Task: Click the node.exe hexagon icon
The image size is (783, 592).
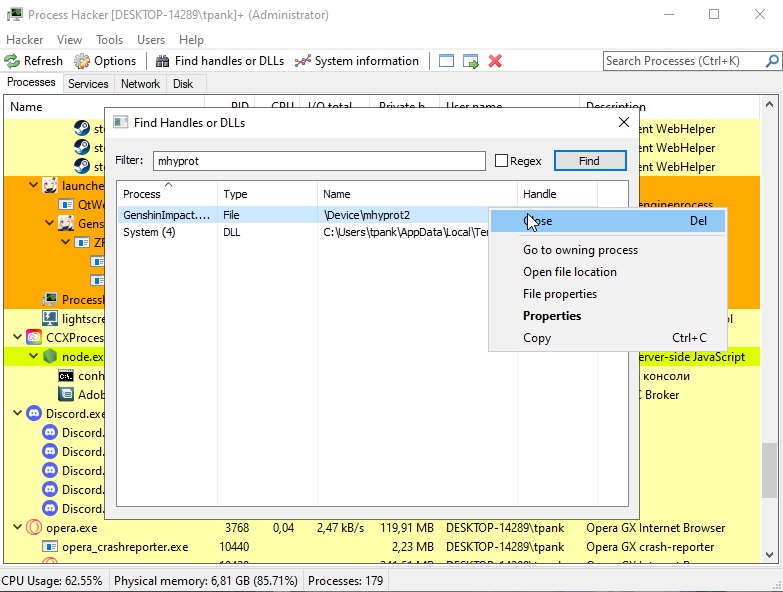Action: point(50,356)
